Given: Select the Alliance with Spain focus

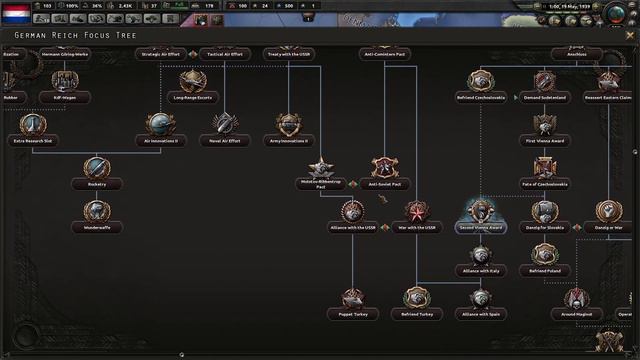Looking at the screenshot, I should [x=481, y=303].
